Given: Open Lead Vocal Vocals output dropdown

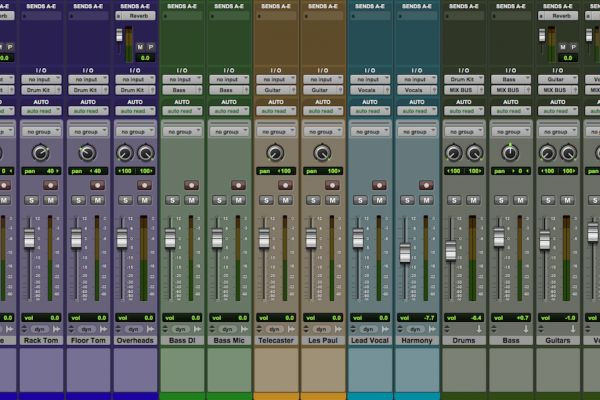Looking at the screenshot, I should click(x=370, y=90).
